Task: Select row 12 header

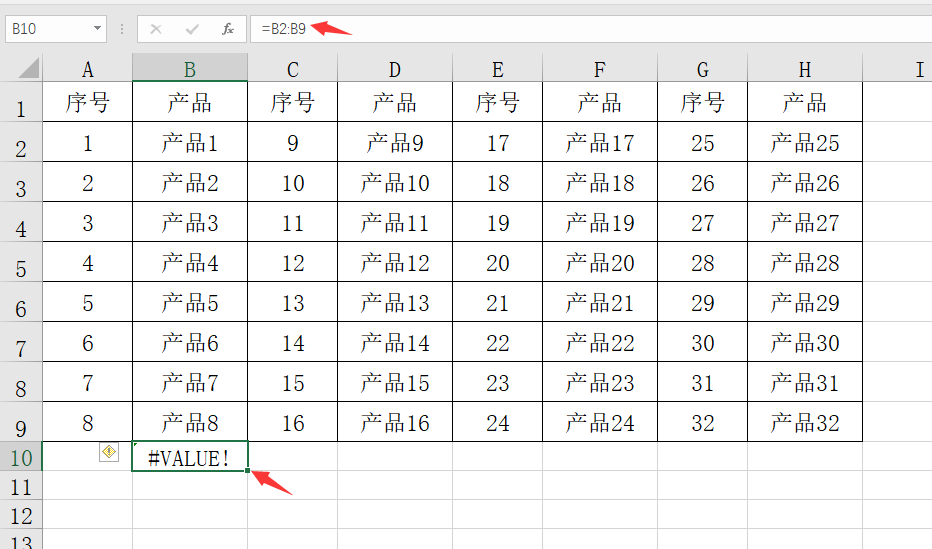Action: pos(21,515)
